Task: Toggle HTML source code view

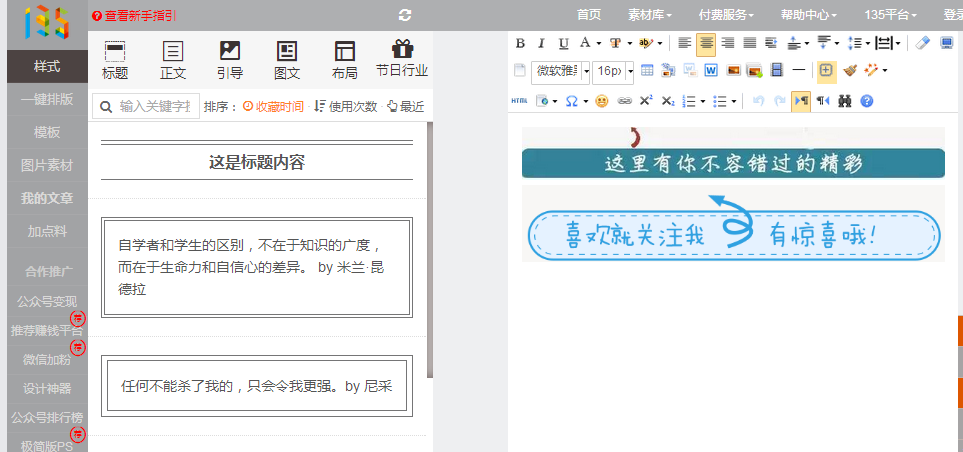Action: coord(519,101)
